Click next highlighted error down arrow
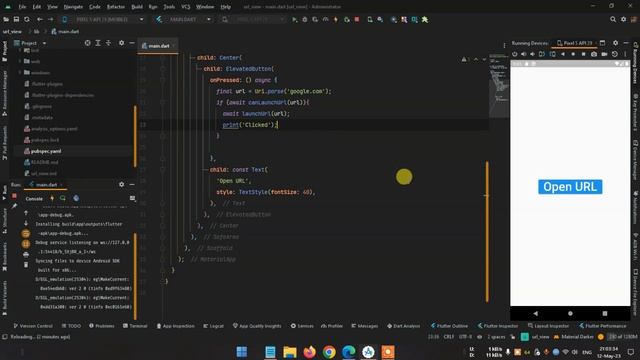Image resolution: width=640 pixels, height=360 pixels. tap(484, 60)
